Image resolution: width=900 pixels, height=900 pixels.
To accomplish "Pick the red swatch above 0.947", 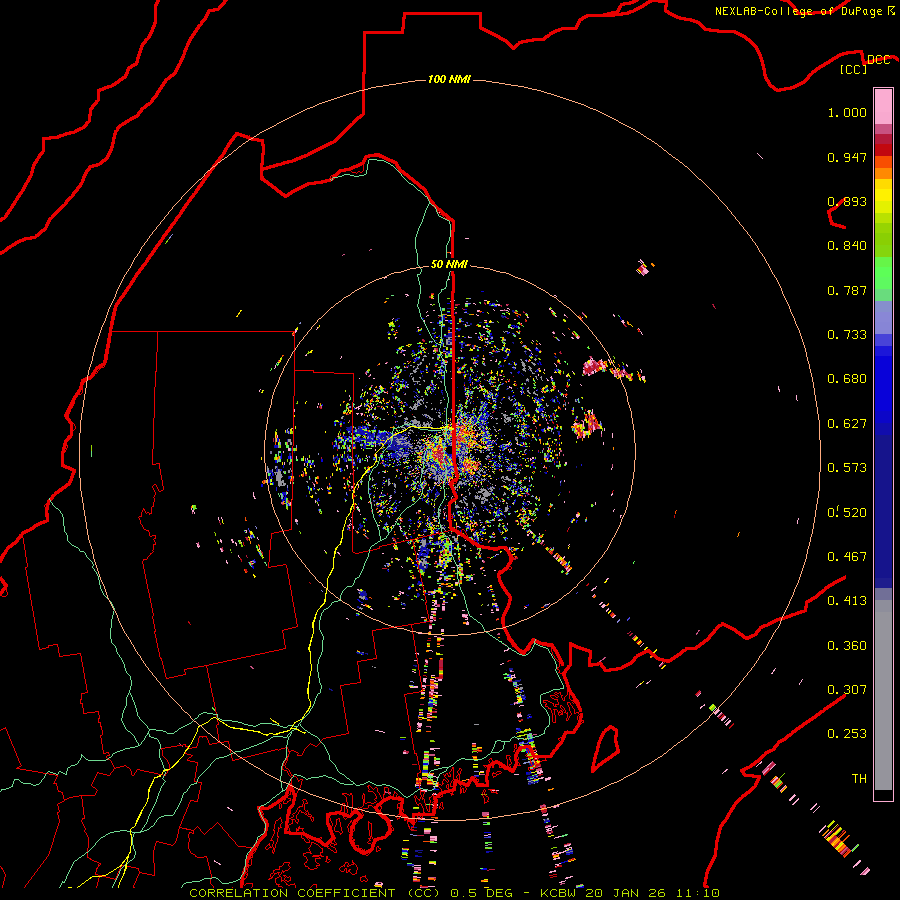I will tap(883, 150).
